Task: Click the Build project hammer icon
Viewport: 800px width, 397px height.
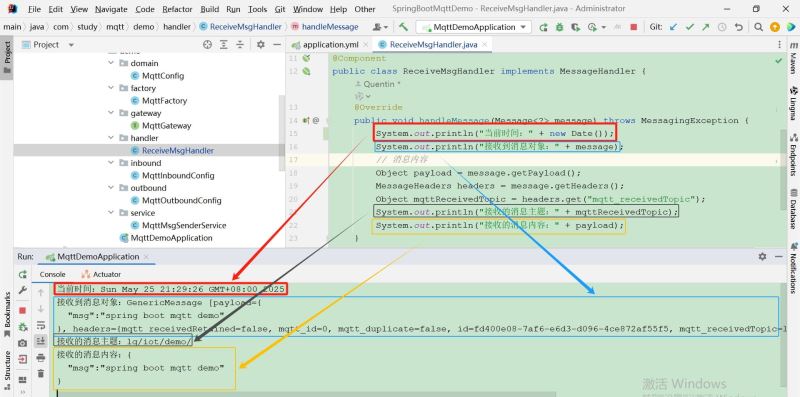Action: [403, 27]
